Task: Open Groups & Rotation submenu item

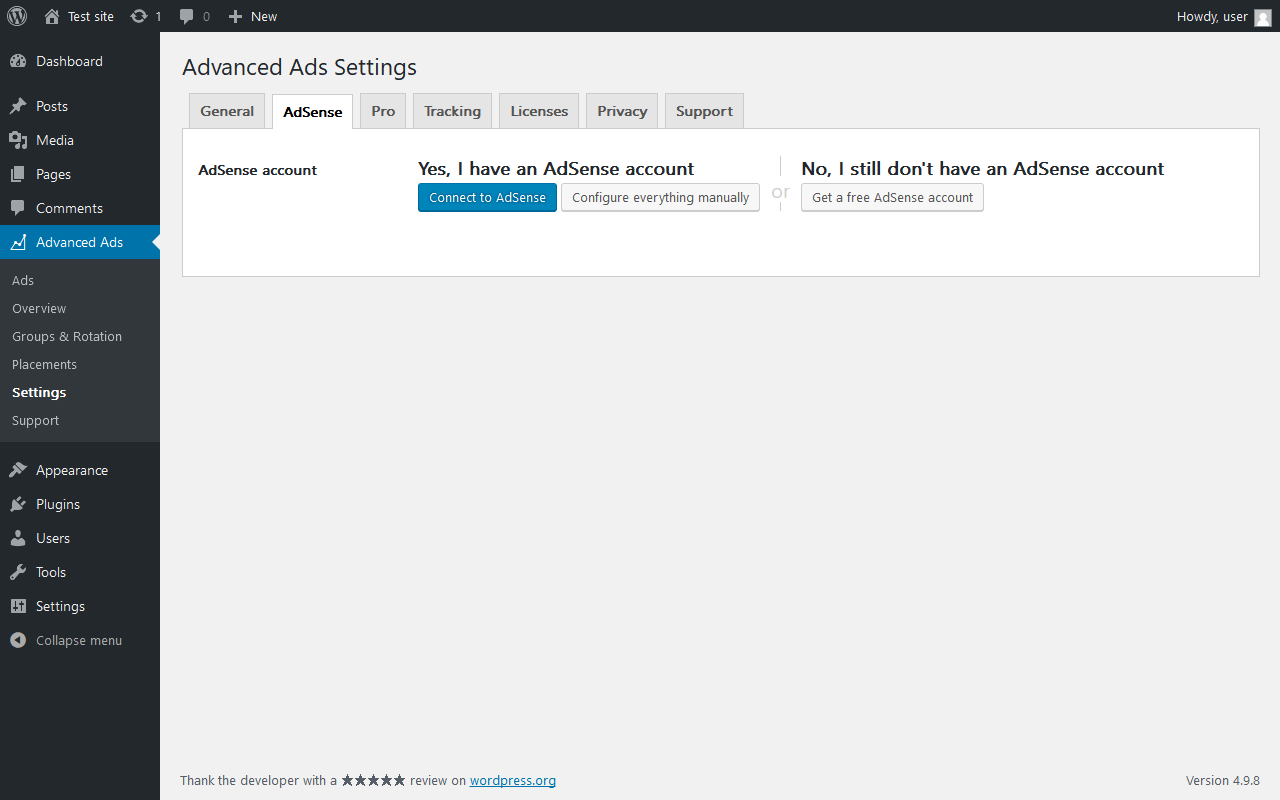Action: click(80, 336)
